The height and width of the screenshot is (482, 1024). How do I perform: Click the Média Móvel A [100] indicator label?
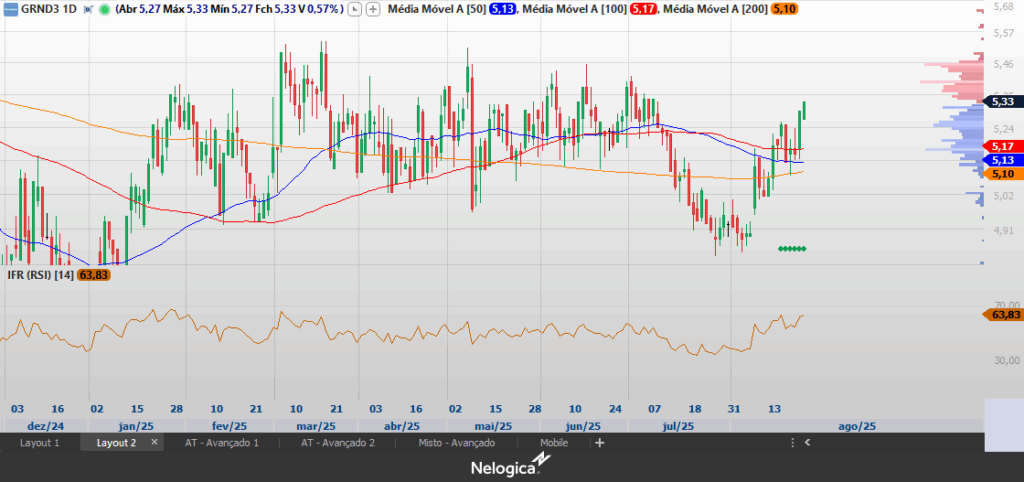tap(575, 10)
